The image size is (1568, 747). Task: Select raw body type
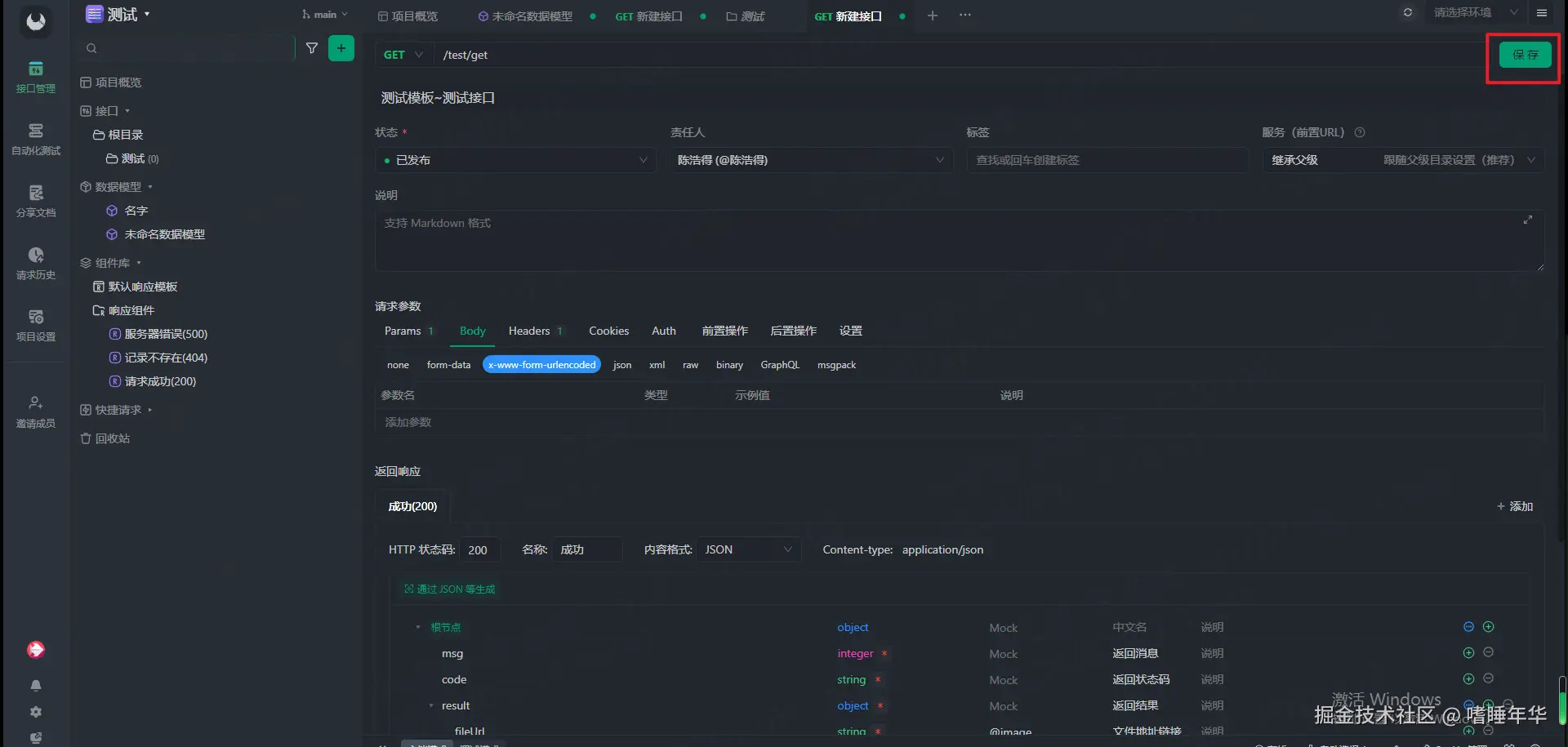[x=691, y=365]
